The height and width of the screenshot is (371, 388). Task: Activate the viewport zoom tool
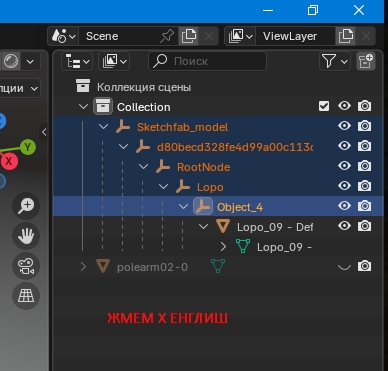pos(26,206)
